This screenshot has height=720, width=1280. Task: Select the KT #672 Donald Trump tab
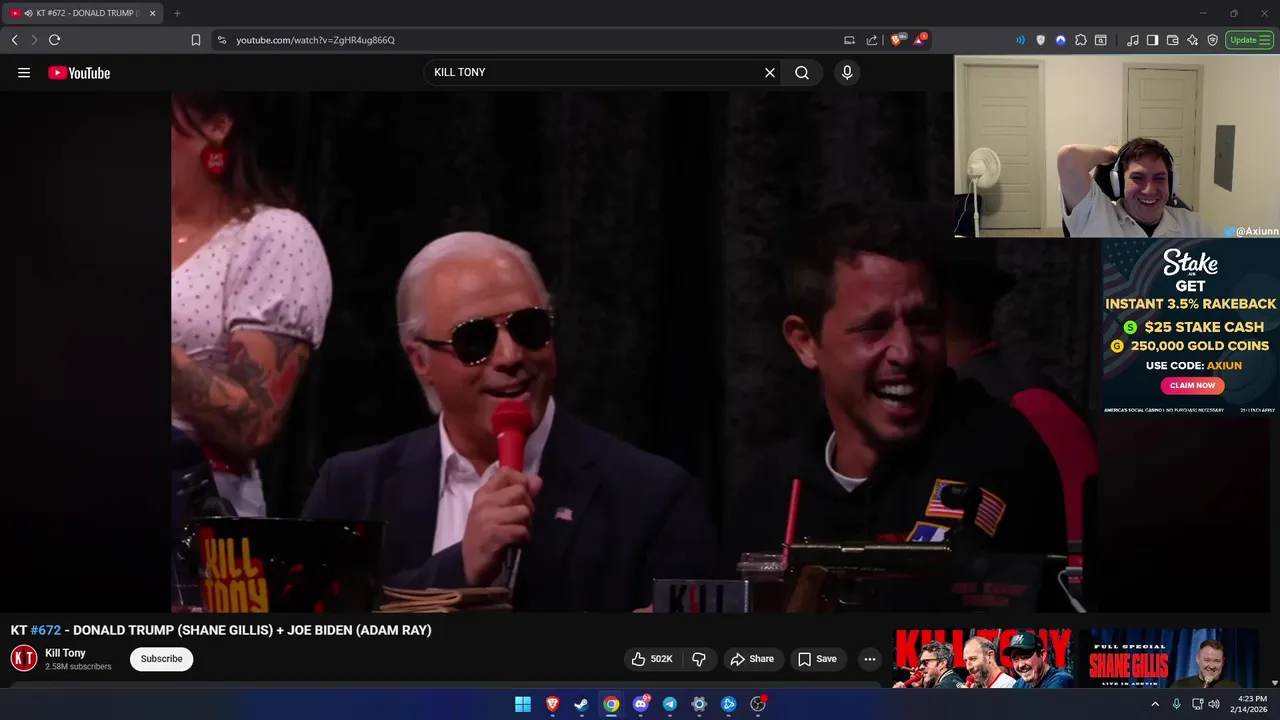coord(82,13)
